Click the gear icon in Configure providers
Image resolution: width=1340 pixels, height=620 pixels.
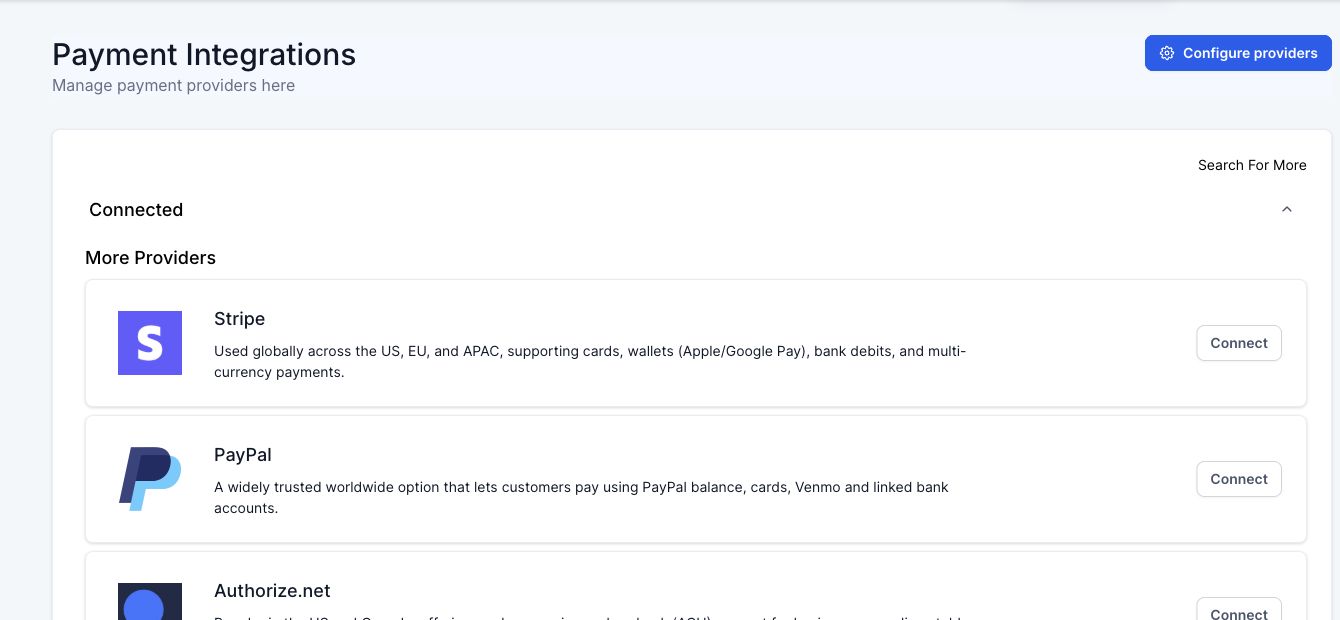pos(1166,53)
